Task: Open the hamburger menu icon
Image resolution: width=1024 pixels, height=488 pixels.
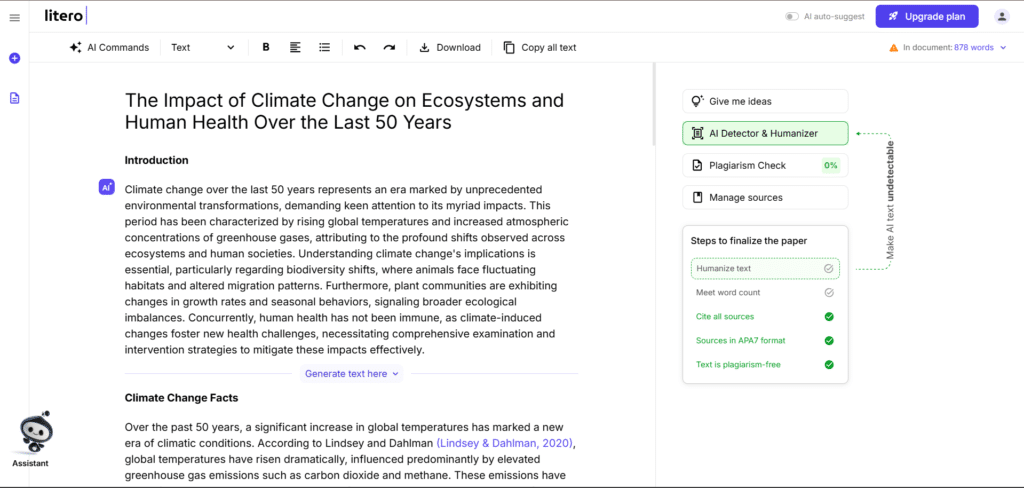Action: click(14, 18)
